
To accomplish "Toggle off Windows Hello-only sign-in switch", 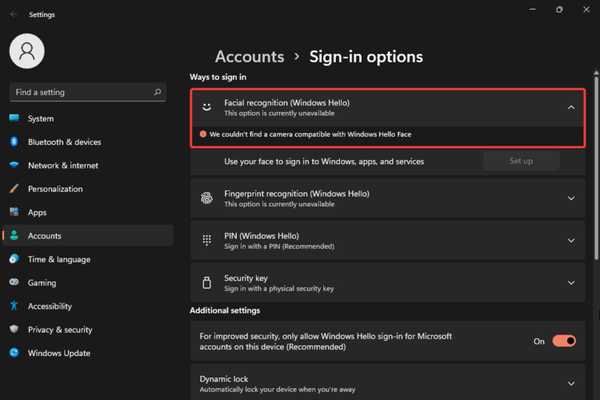I will point(564,341).
